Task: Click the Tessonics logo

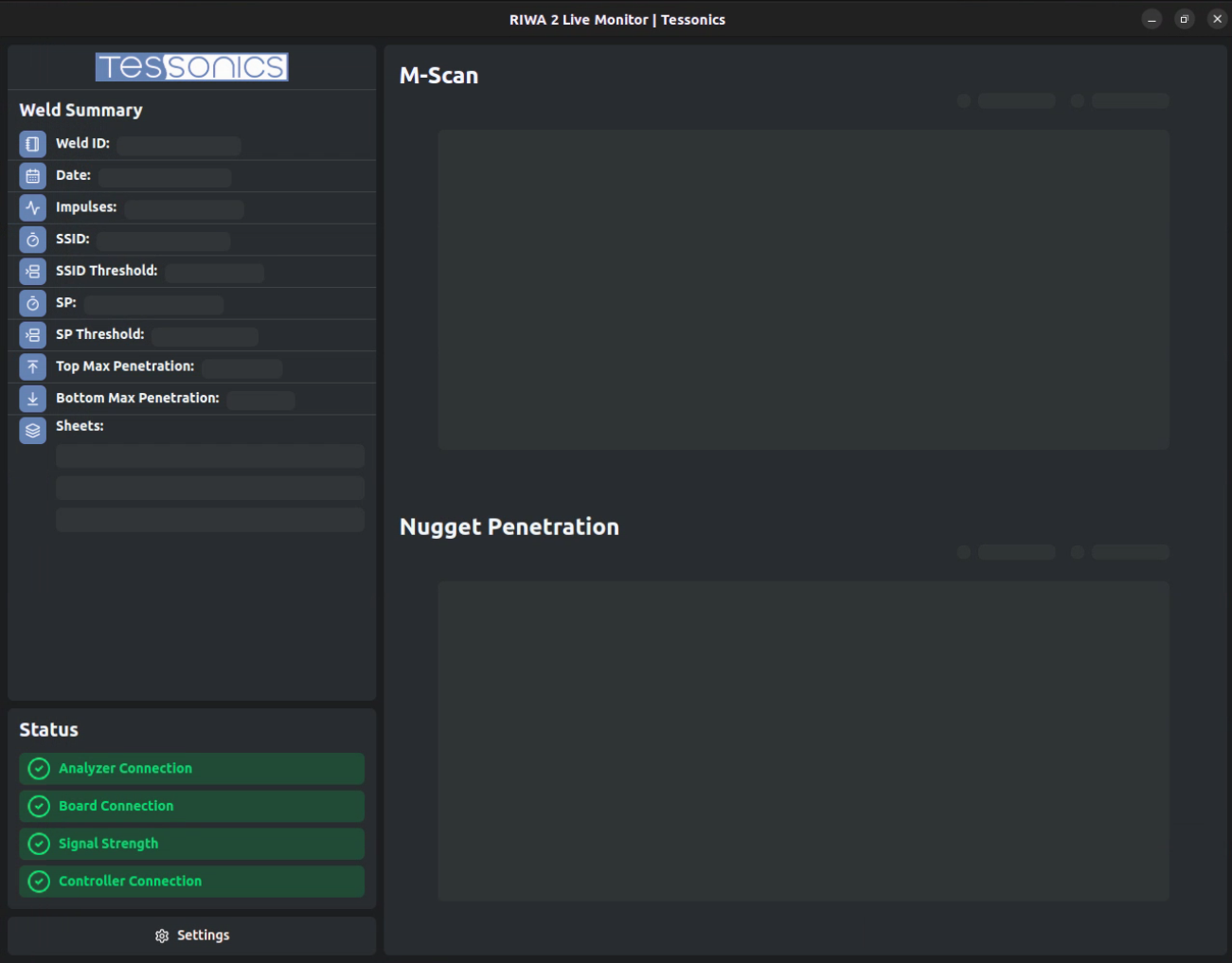Action: (191, 66)
